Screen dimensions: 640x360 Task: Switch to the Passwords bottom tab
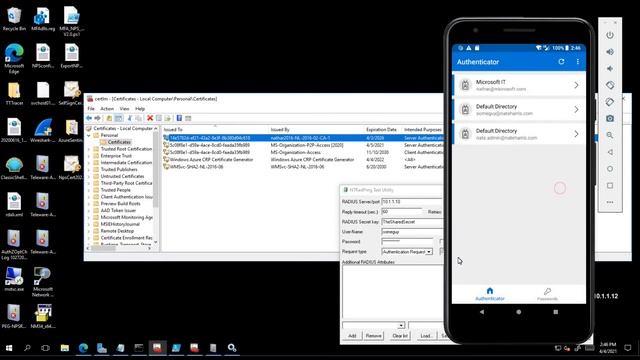click(547, 294)
